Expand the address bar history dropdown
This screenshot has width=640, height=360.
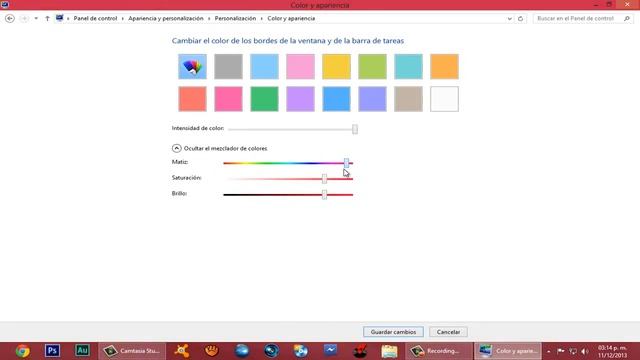509,18
